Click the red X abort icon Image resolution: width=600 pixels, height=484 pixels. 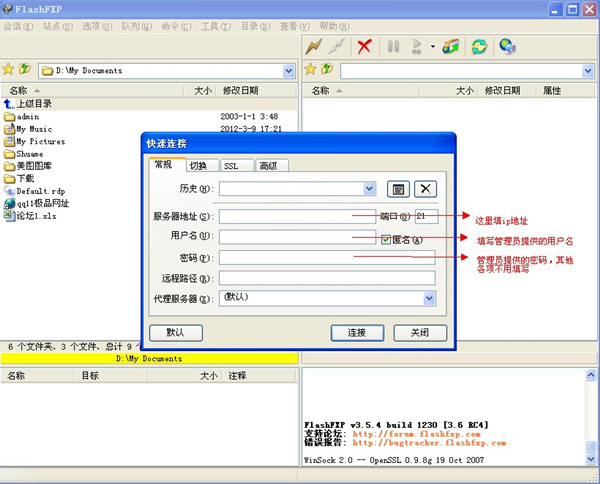pos(364,46)
